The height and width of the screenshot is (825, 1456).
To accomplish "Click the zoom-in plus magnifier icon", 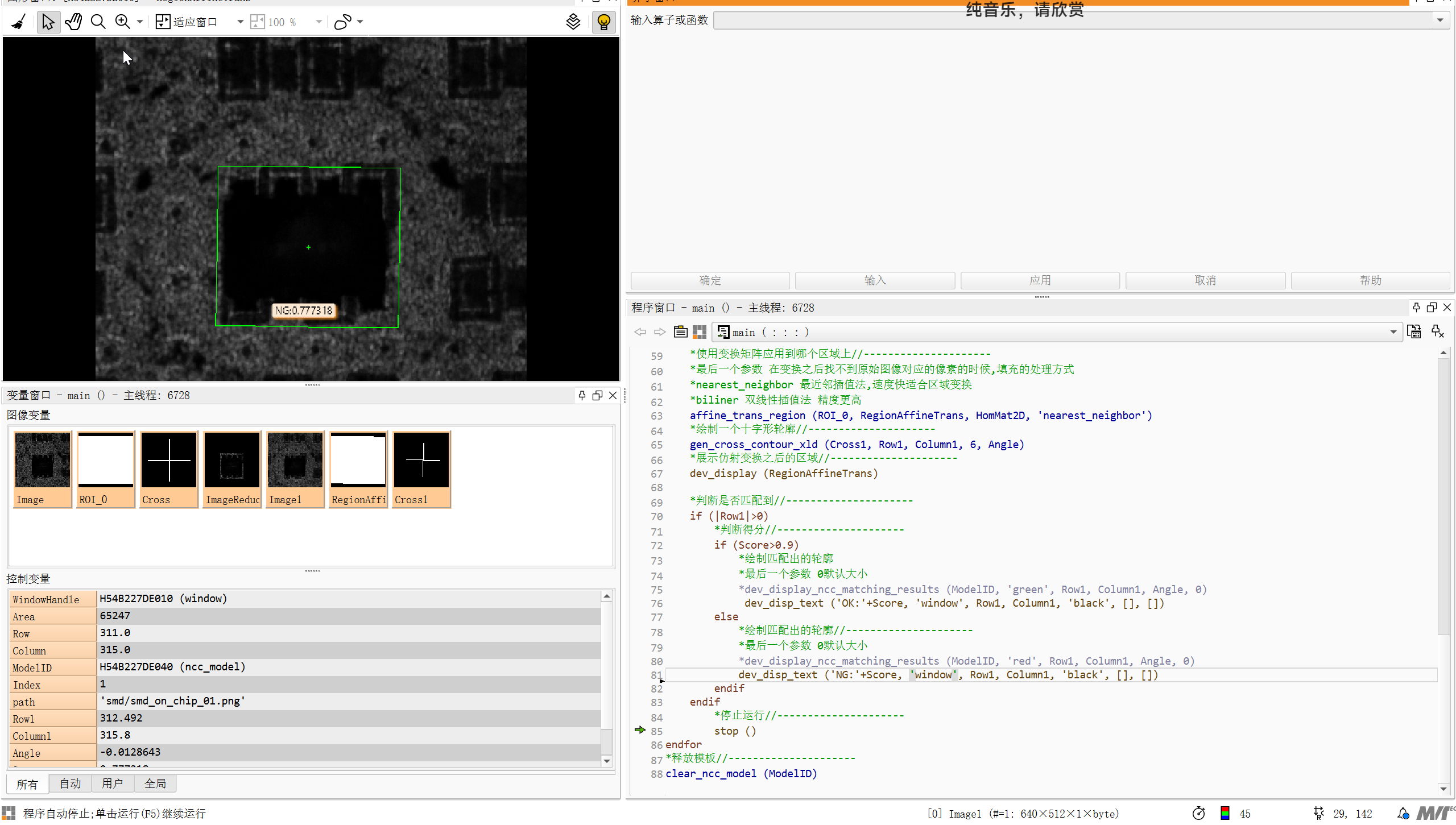I will (123, 22).
